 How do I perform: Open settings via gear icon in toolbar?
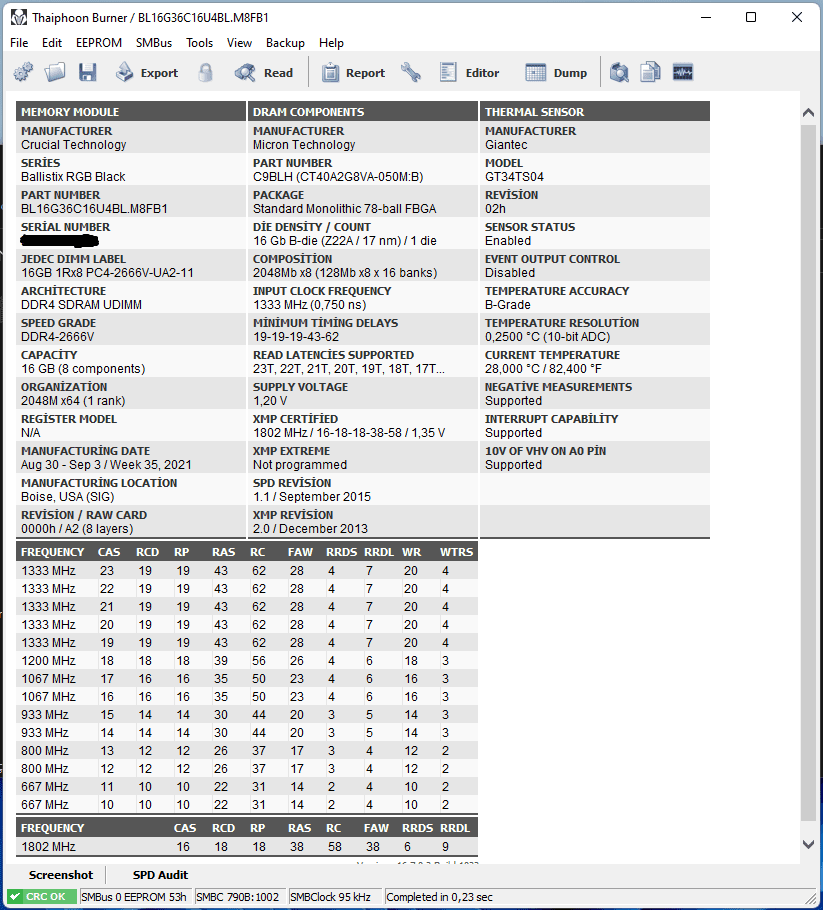tap(23, 73)
